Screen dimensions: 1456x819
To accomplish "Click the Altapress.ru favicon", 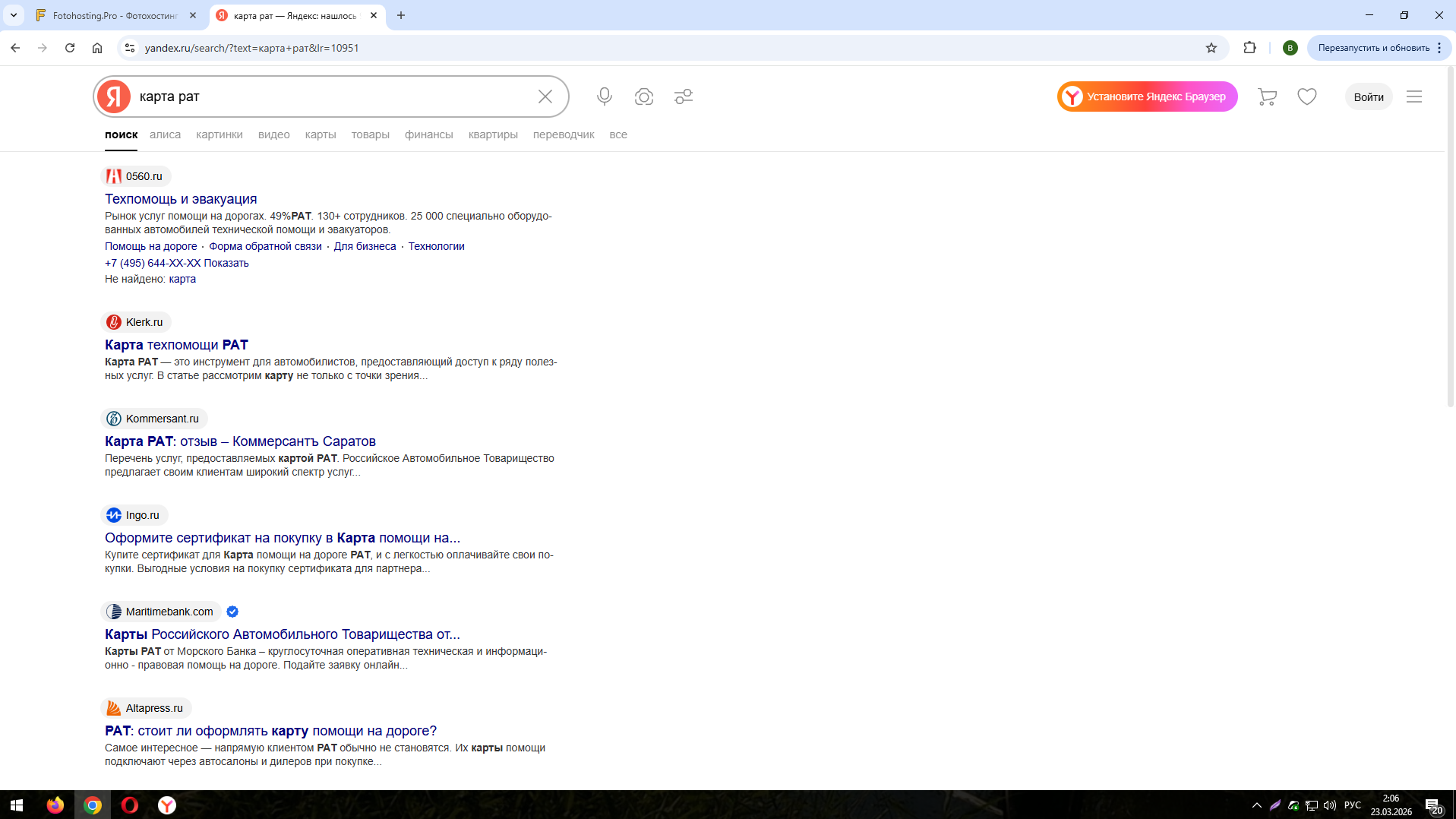I will [114, 708].
